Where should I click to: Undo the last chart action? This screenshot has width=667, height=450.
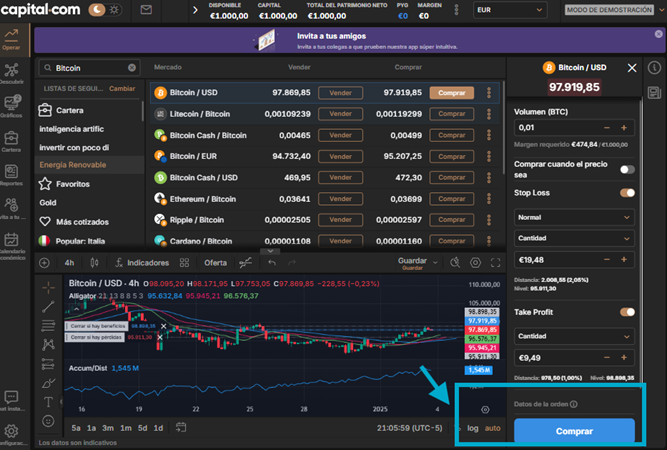point(272,263)
